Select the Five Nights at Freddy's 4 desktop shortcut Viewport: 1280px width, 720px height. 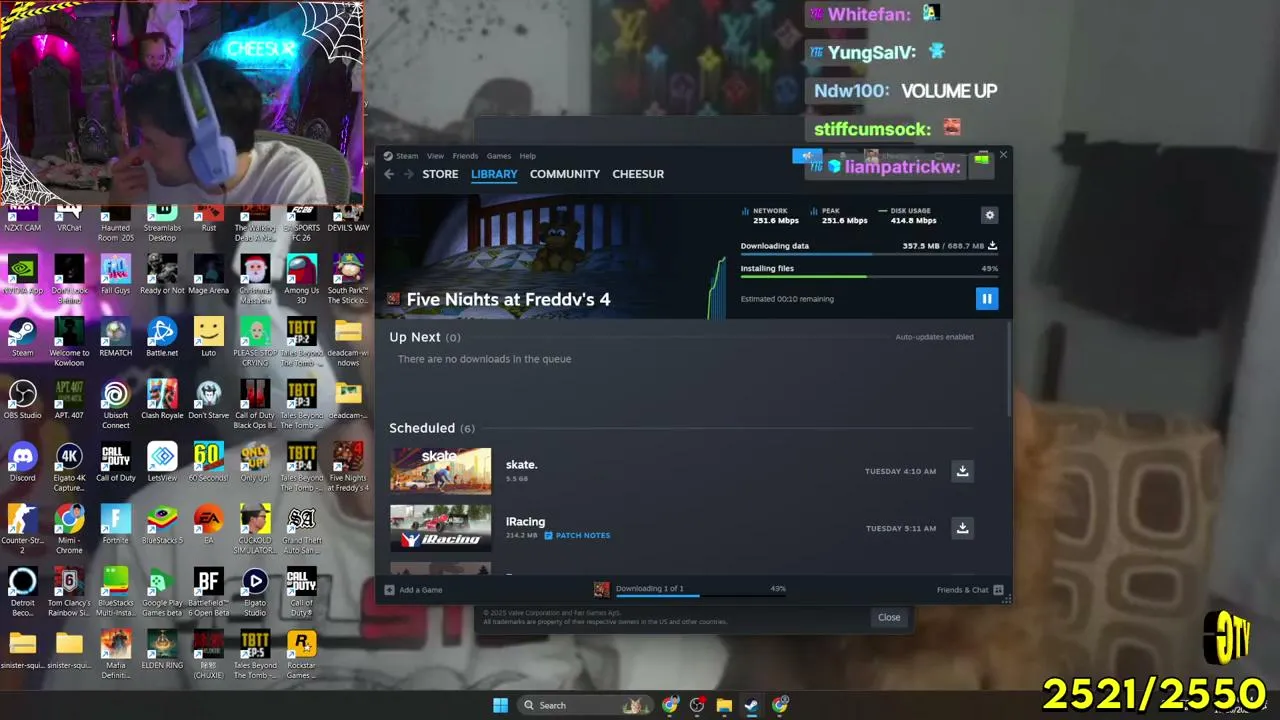348,468
